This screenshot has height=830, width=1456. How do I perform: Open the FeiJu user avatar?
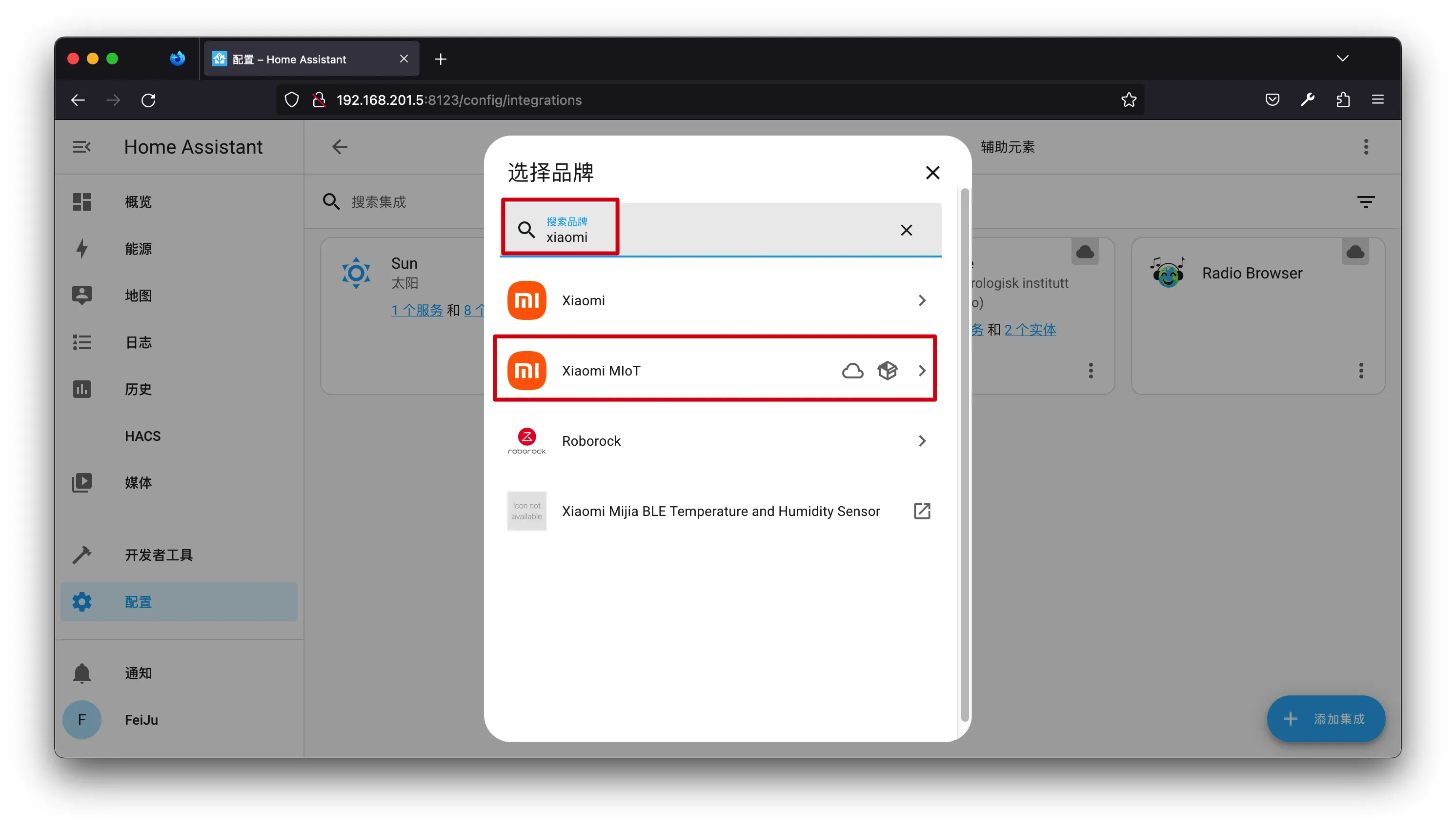(x=81, y=719)
